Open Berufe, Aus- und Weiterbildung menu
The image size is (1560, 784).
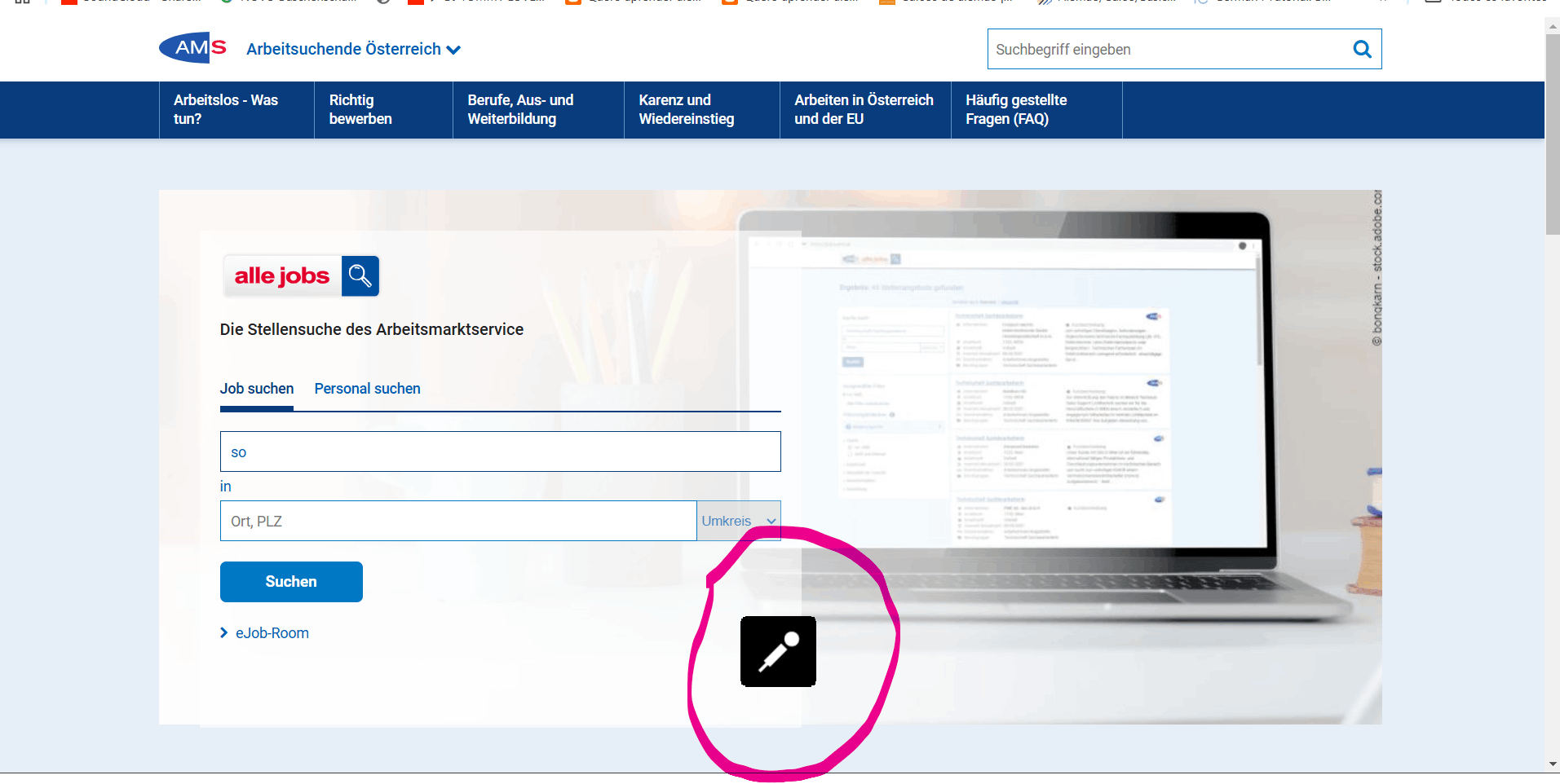coord(538,110)
